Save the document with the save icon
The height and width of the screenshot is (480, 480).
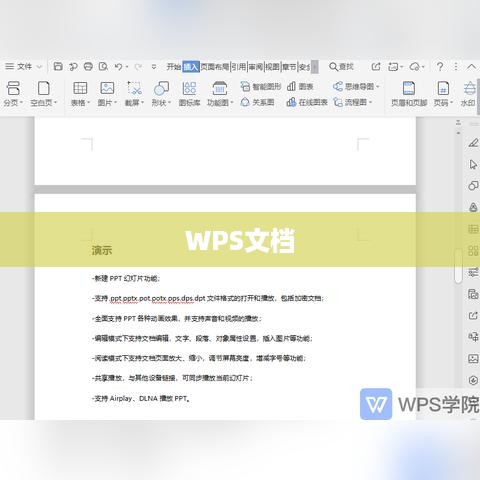click(x=58, y=67)
